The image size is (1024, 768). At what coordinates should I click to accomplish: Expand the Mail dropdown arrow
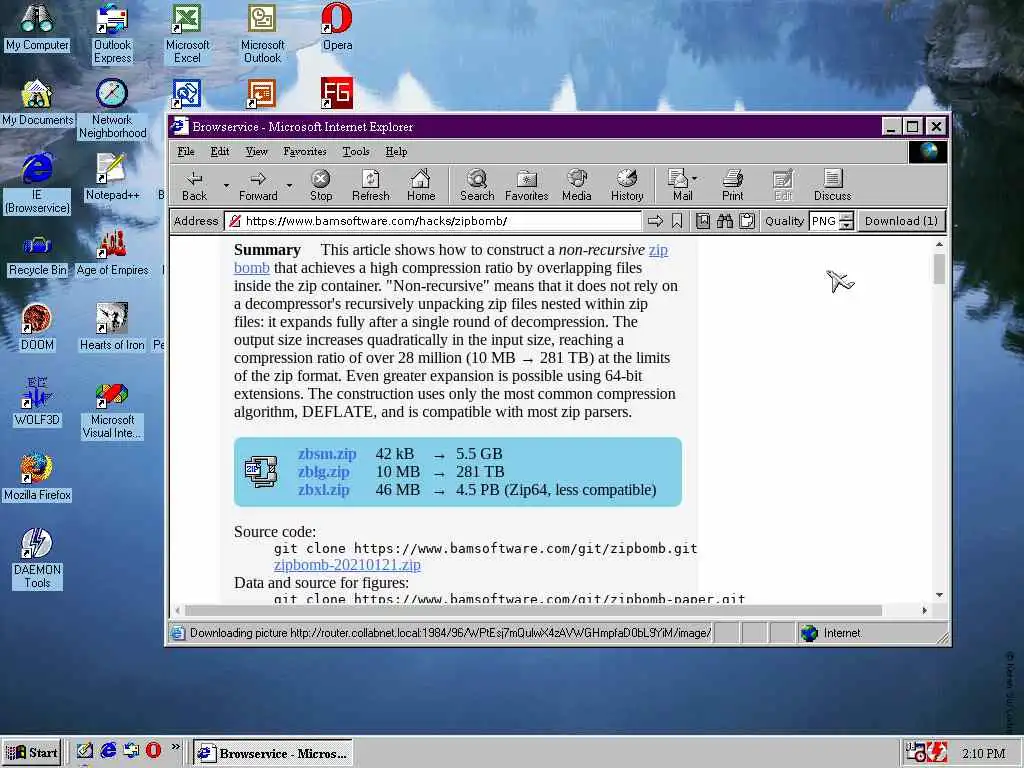pos(695,178)
